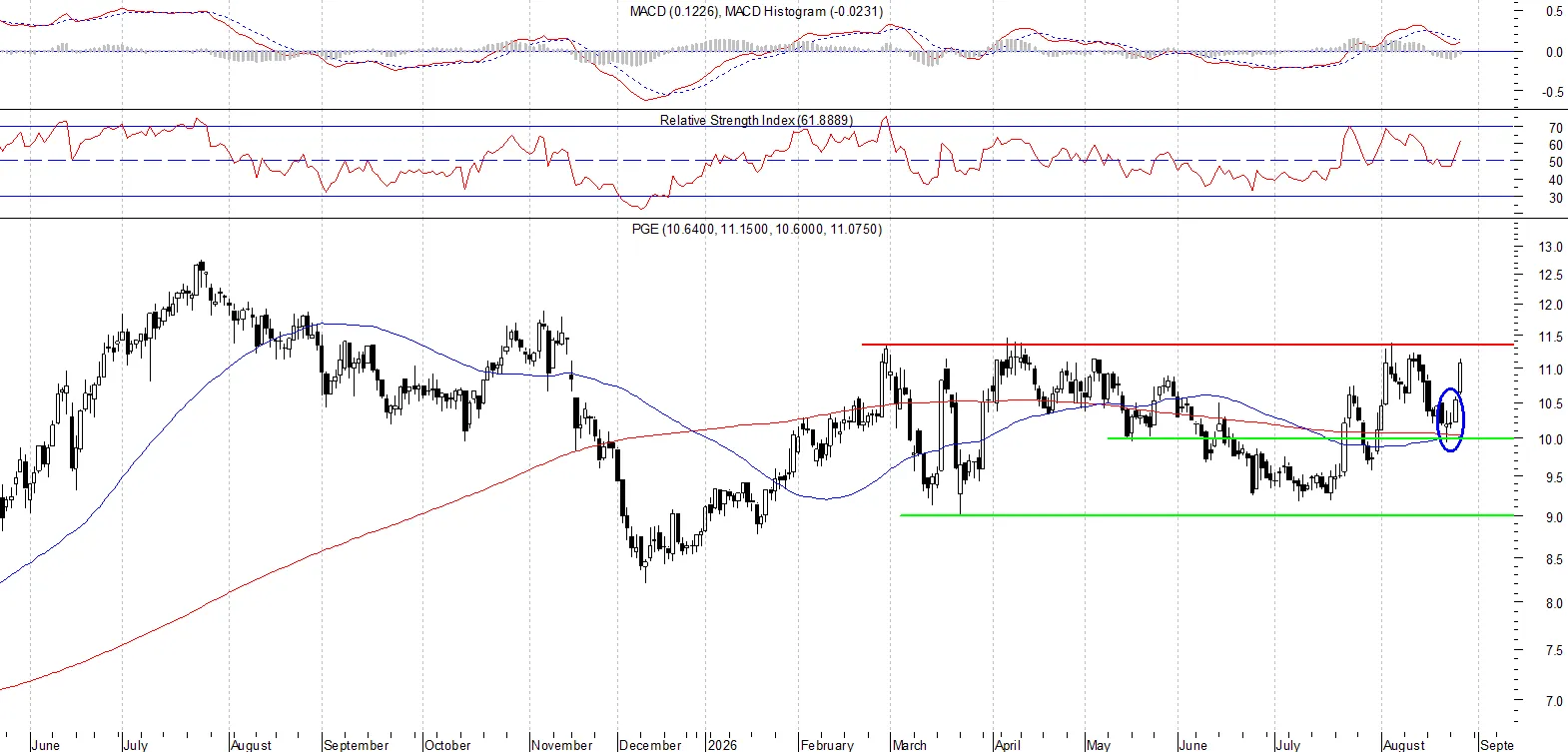Image resolution: width=1568 pixels, height=752 pixels.
Task: Click the 8.0 price axis label
Action: click(1555, 604)
